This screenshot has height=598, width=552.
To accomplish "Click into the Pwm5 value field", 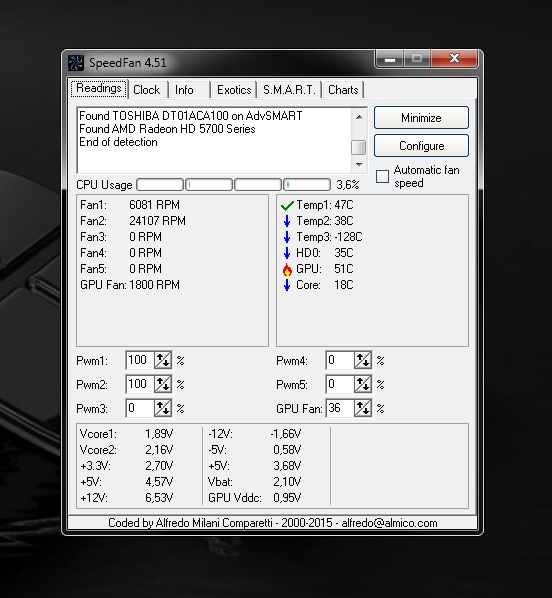I will click(340, 384).
